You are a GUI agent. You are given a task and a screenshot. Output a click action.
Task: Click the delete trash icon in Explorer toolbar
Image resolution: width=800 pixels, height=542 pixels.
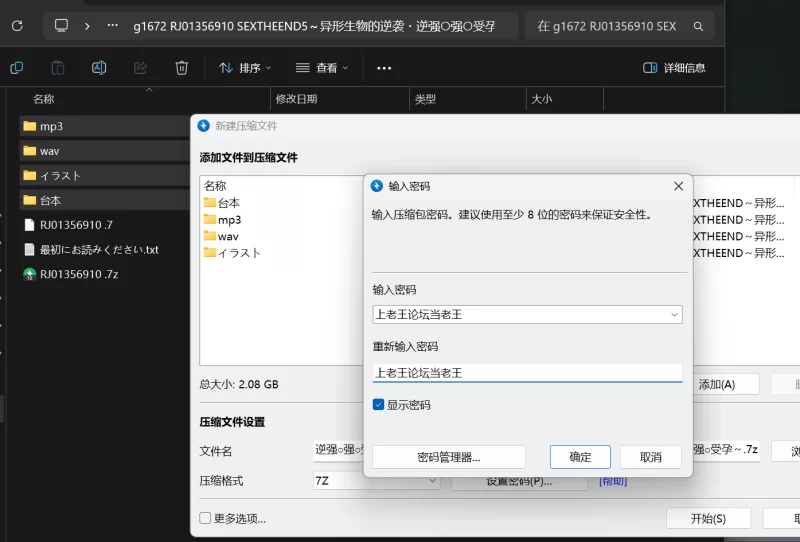click(182, 68)
